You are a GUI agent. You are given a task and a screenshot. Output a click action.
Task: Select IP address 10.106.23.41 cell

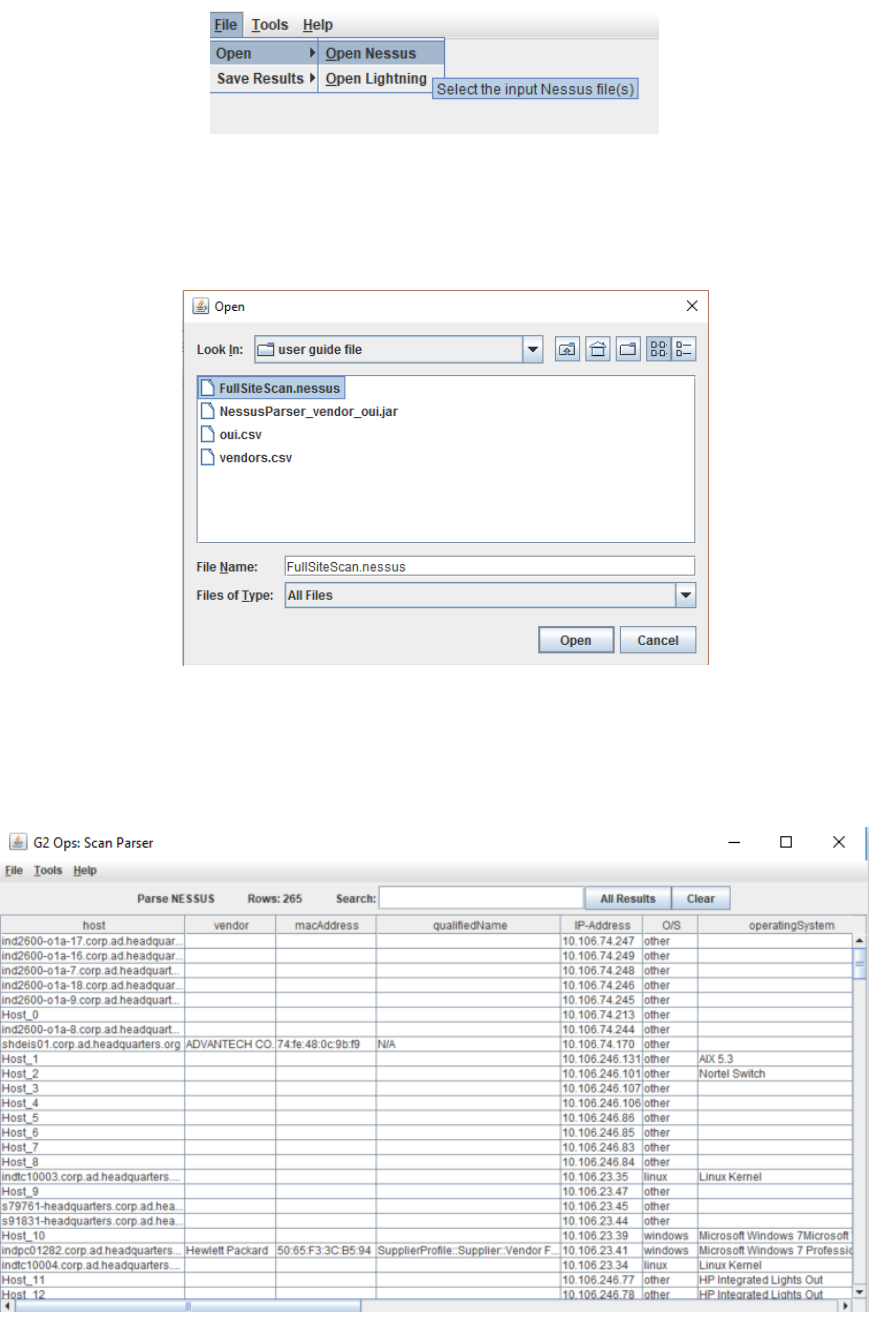[601, 1251]
